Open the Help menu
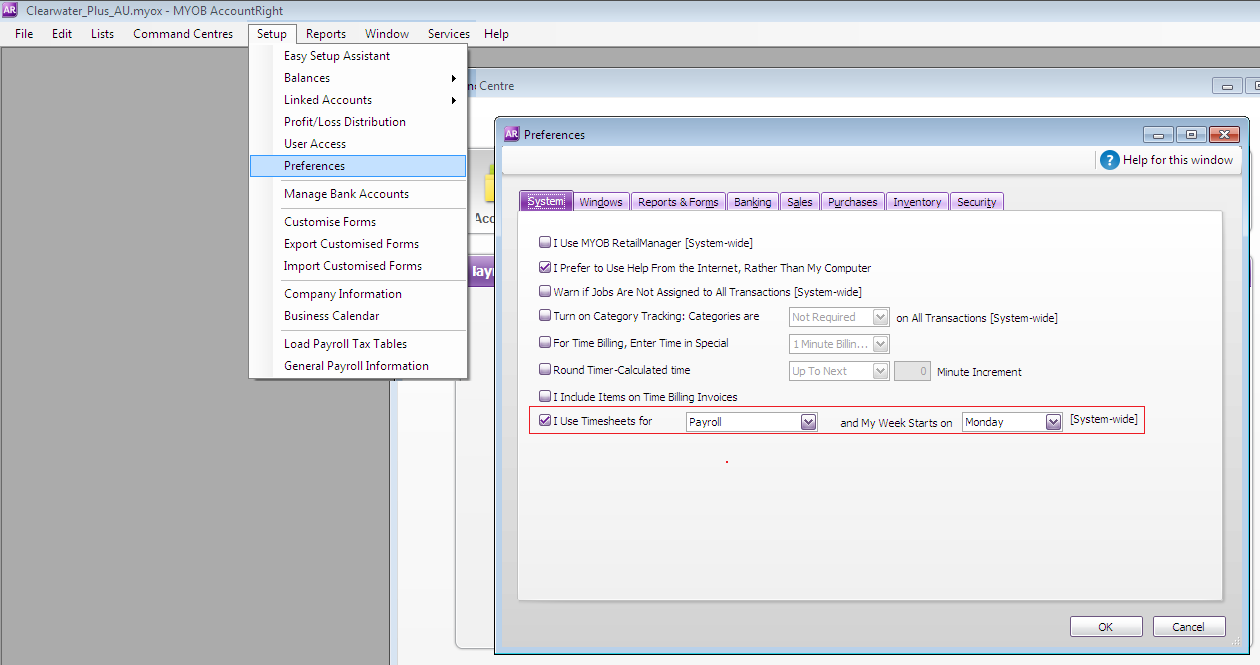 pos(496,34)
